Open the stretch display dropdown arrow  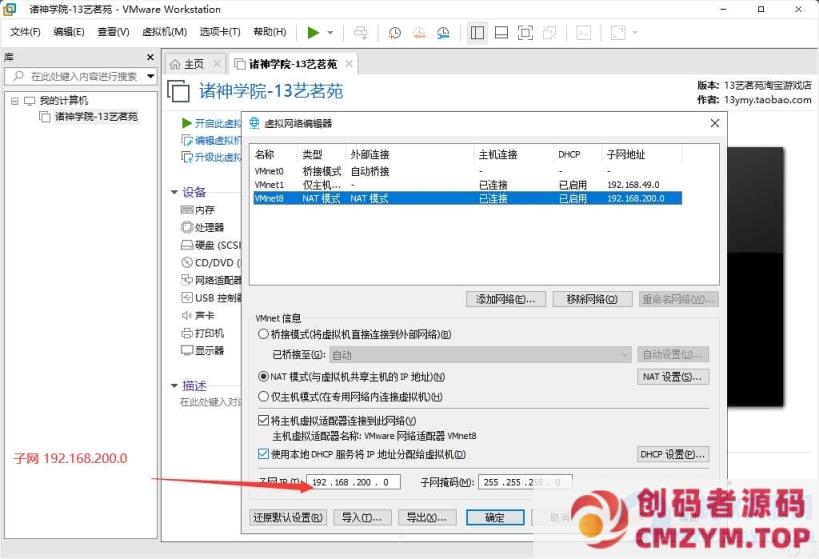[x=635, y=33]
